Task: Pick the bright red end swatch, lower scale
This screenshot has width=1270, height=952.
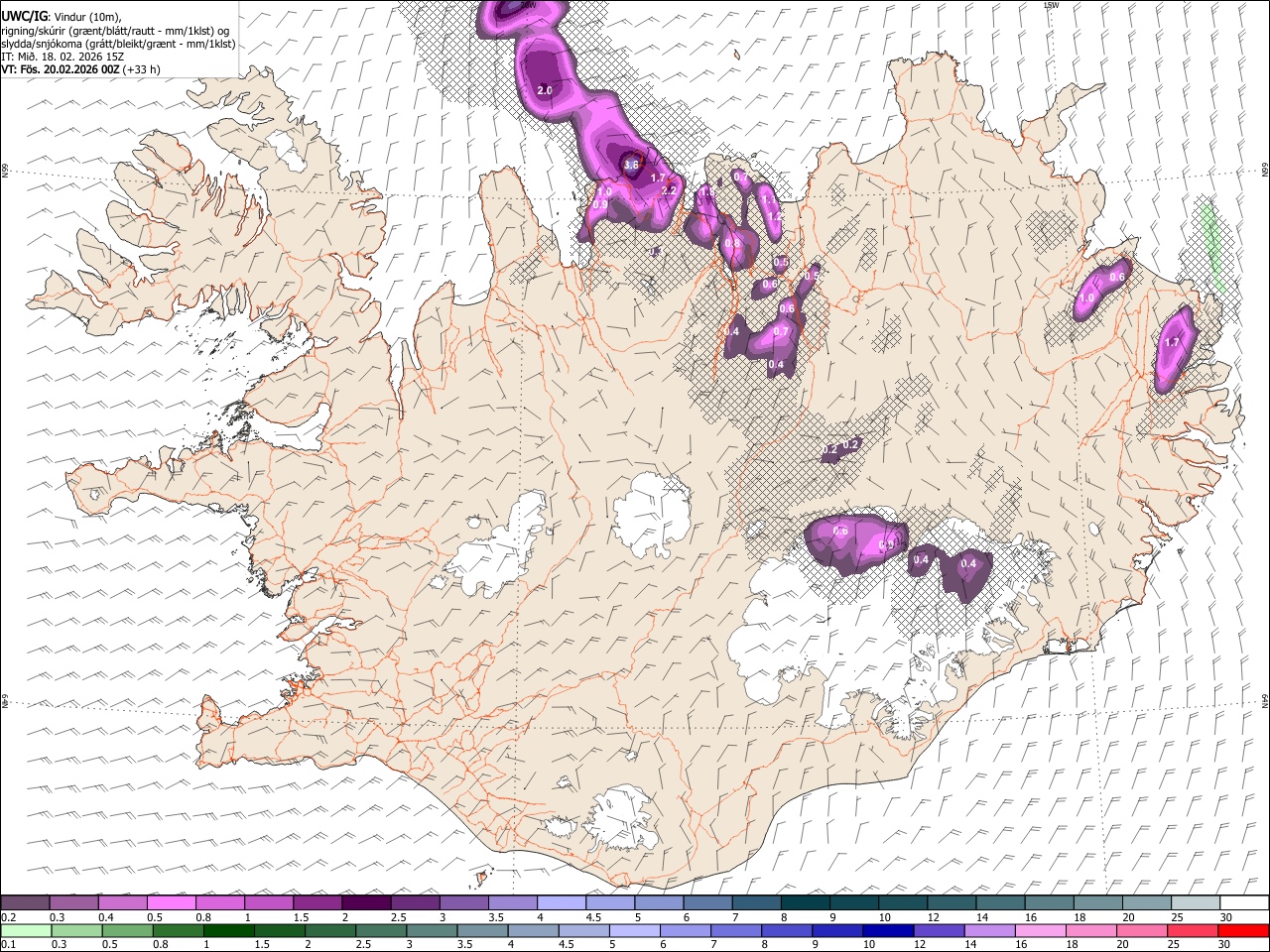Action: [x=1243, y=930]
